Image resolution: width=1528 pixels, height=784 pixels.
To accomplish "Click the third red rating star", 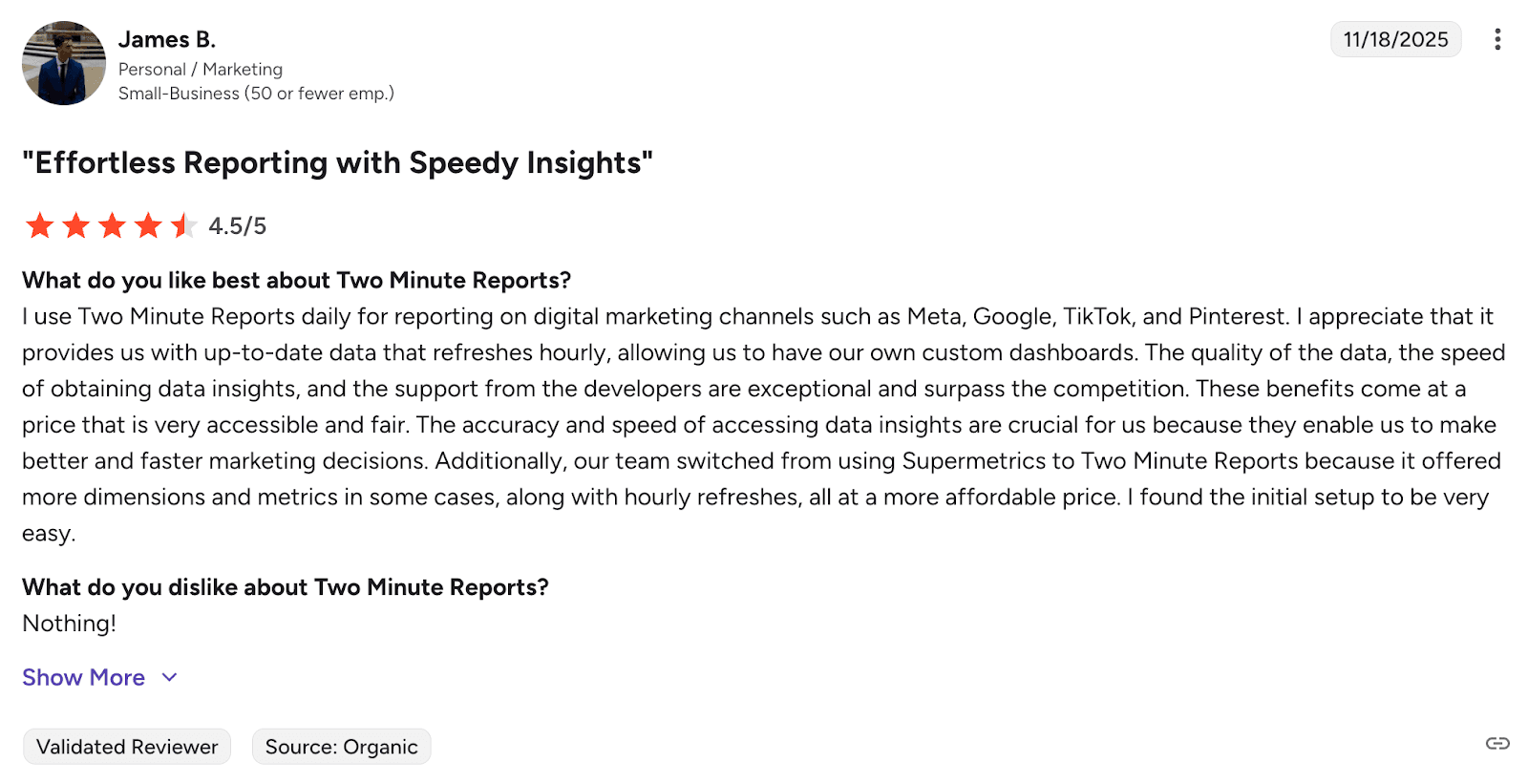I will (x=113, y=226).
